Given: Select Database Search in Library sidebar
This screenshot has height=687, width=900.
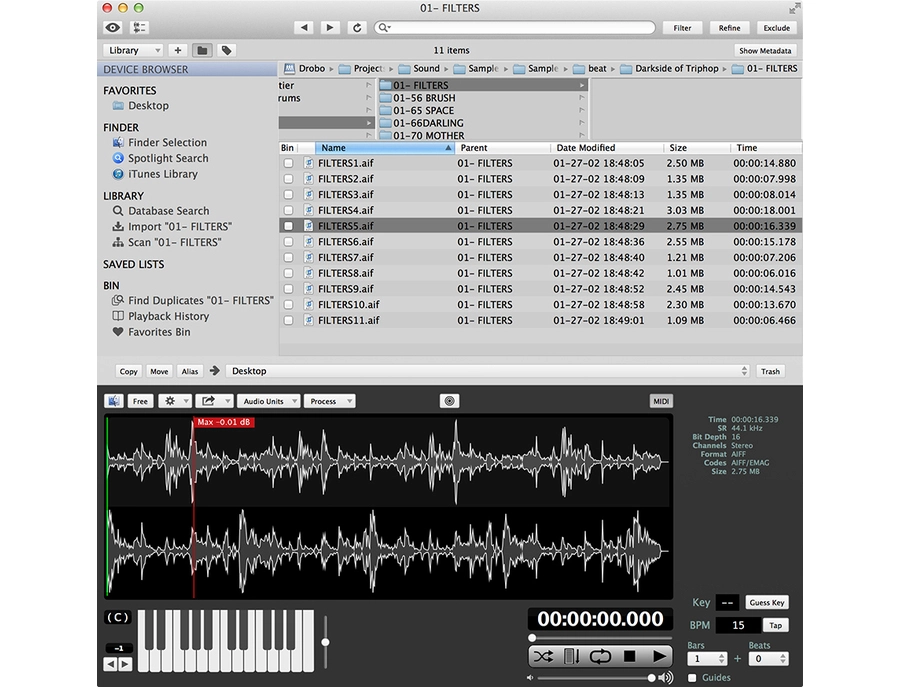Looking at the screenshot, I should tap(168, 211).
